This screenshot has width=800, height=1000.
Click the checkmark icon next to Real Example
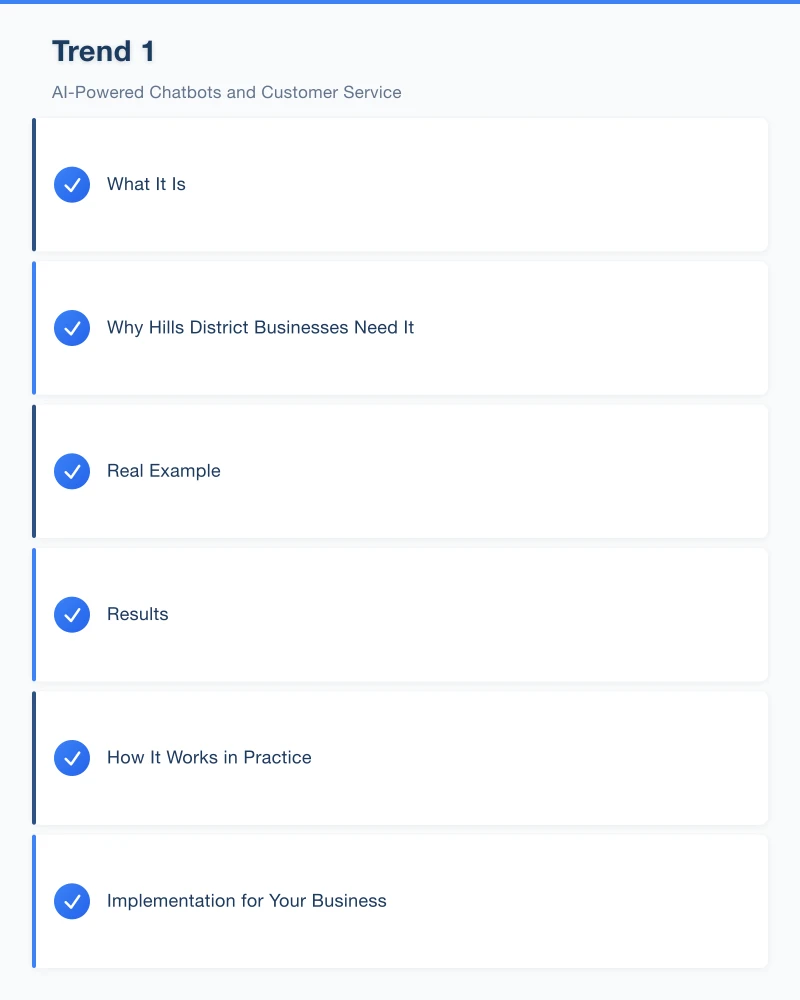pyautogui.click(x=71, y=471)
